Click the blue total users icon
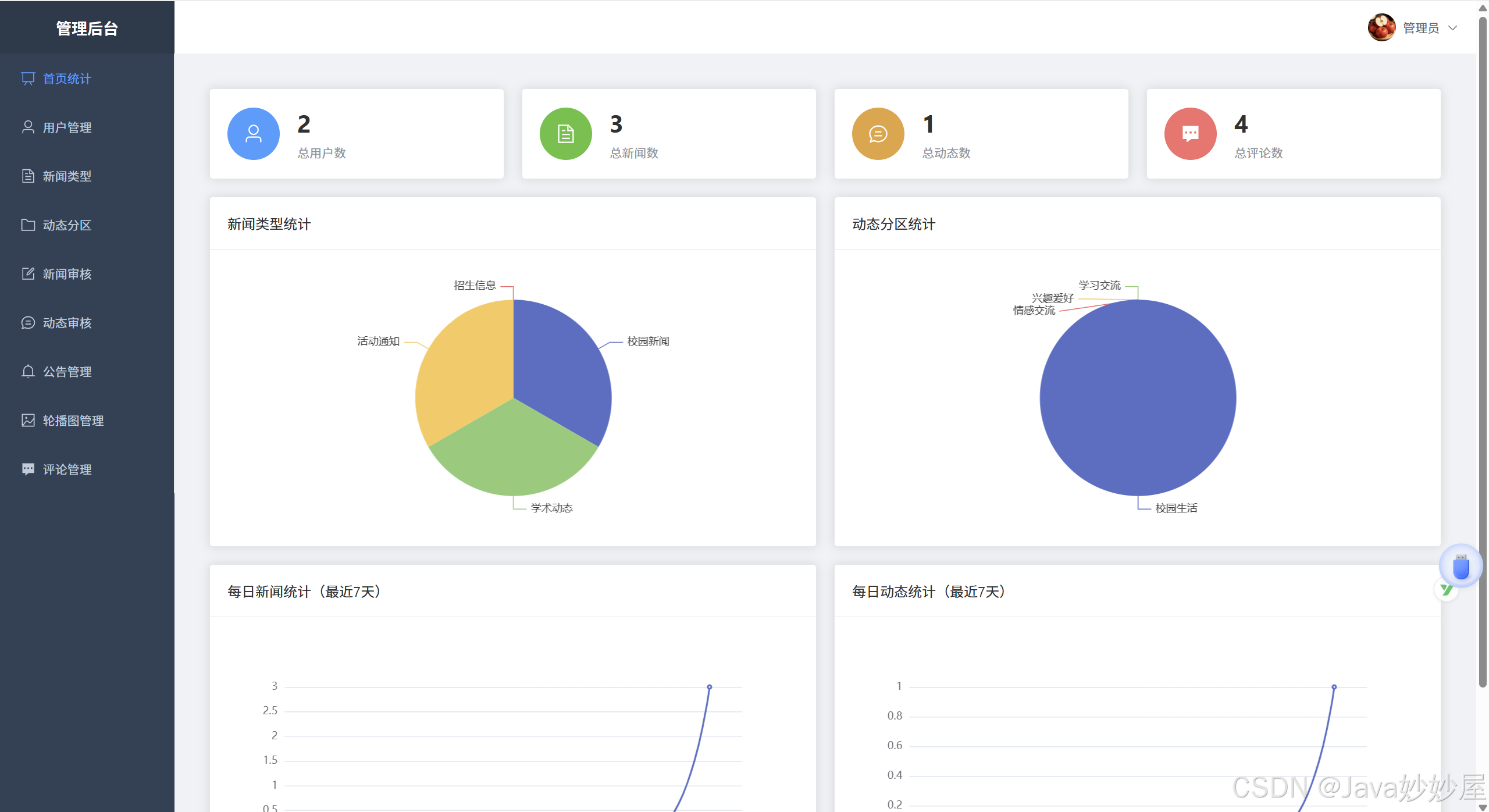 (x=253, y=134)
